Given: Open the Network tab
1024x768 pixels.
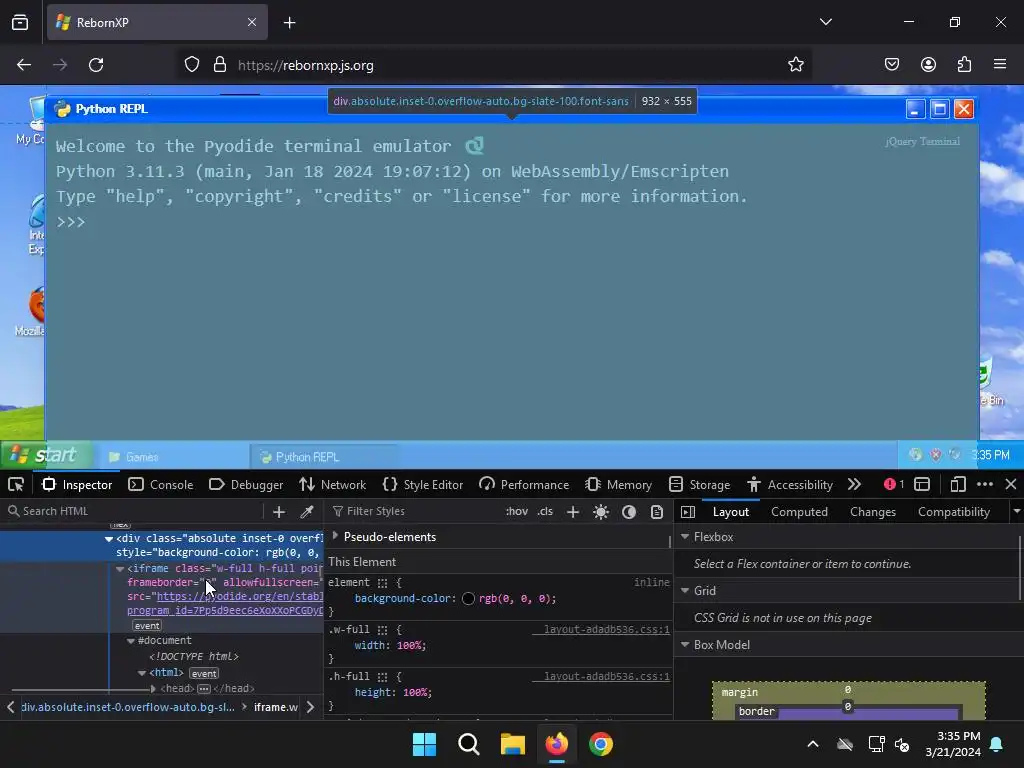Looking at the screenshot, I should 332,485.
